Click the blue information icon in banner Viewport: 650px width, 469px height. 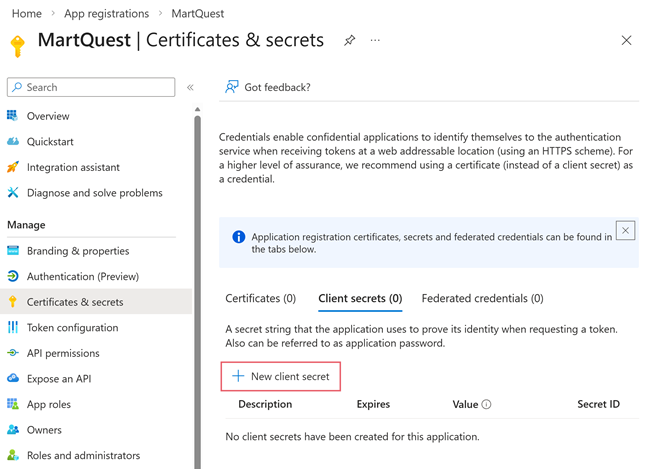coord(239,237)
